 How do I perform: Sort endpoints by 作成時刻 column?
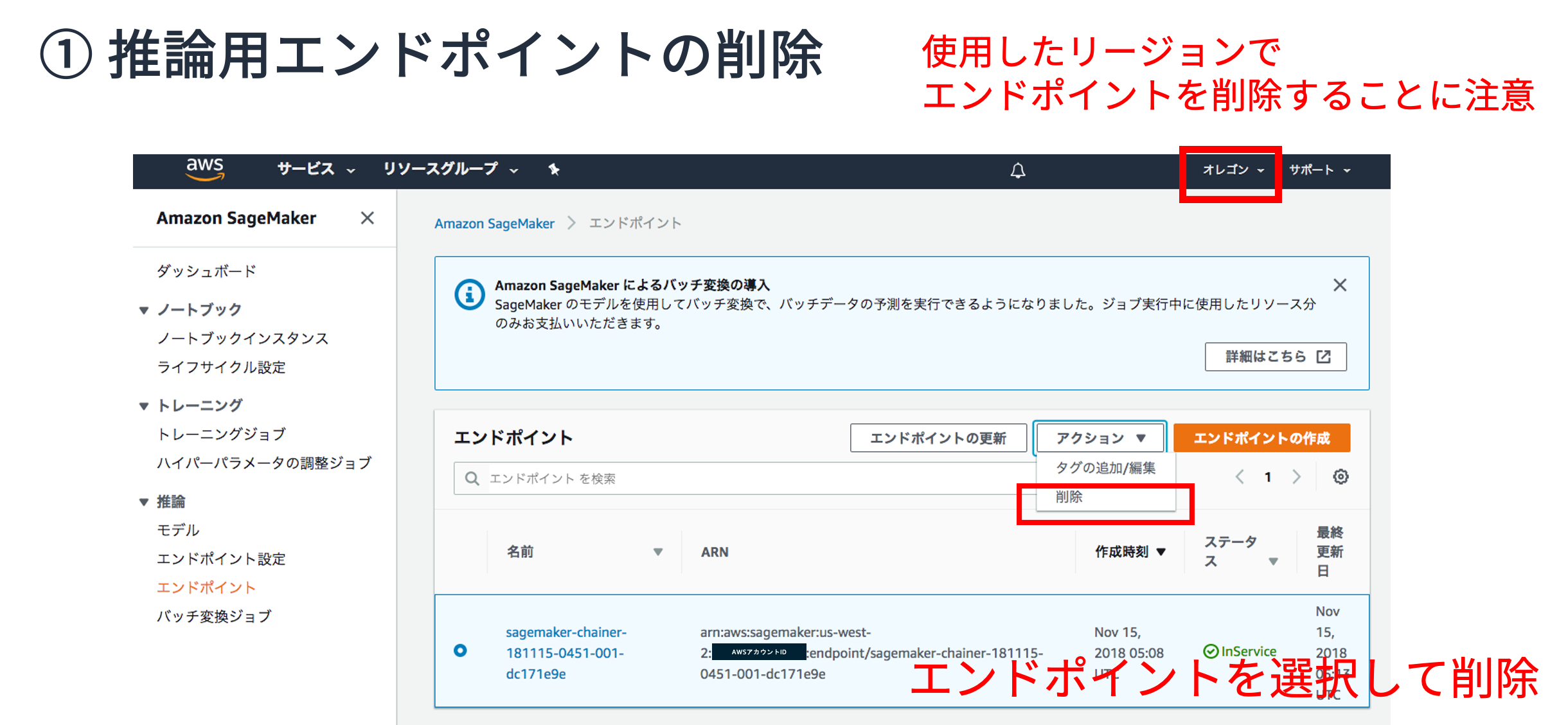pyautogui.click(x=1161, y=552)
